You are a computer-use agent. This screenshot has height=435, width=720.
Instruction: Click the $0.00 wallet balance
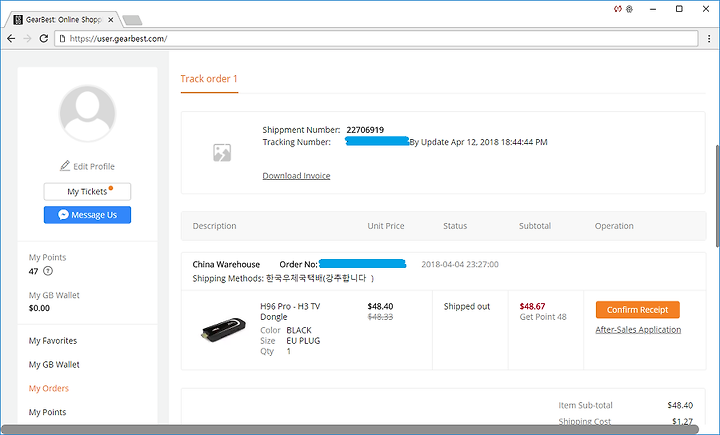coord(39,308)
